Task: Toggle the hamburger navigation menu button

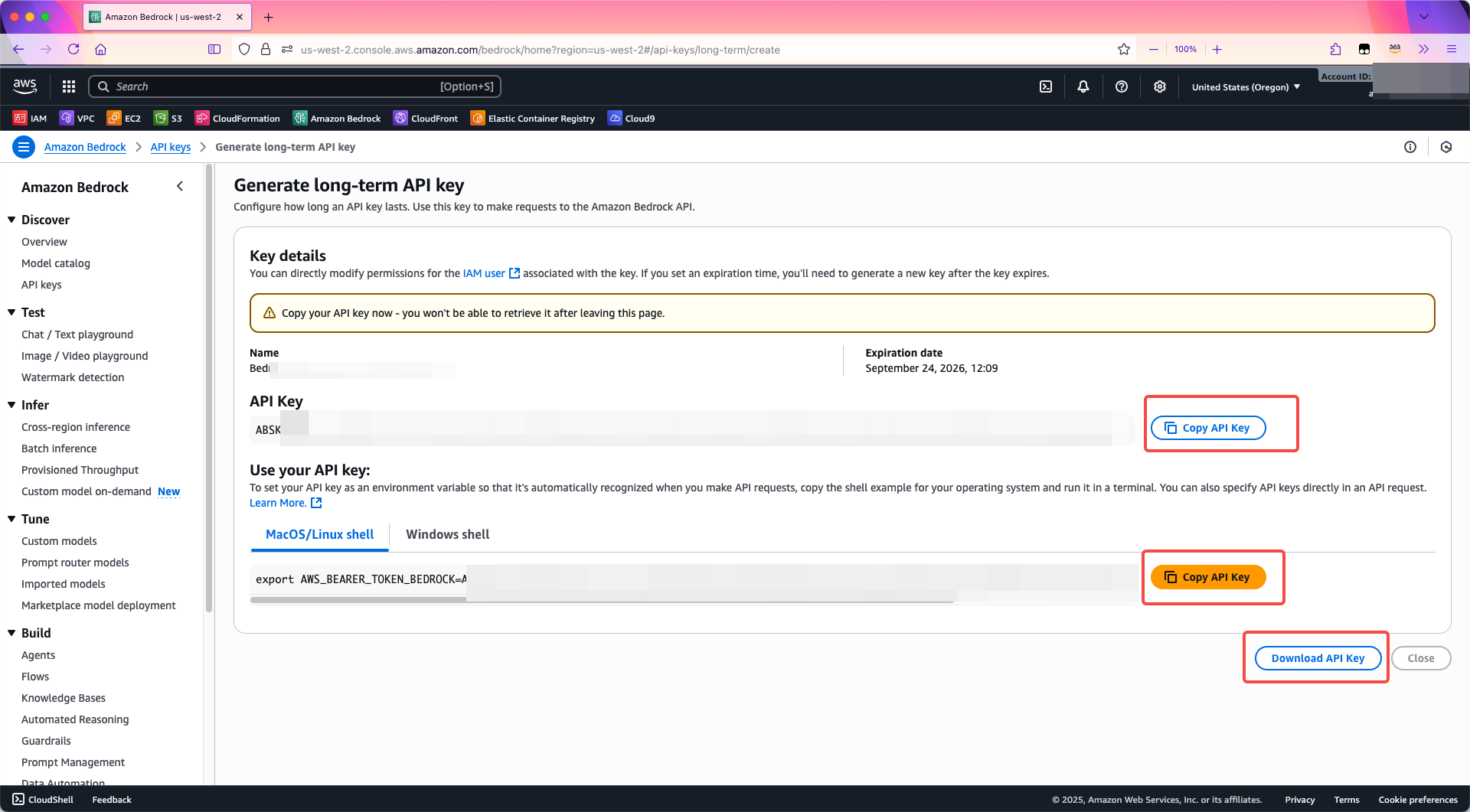Action: coord(24,147)
